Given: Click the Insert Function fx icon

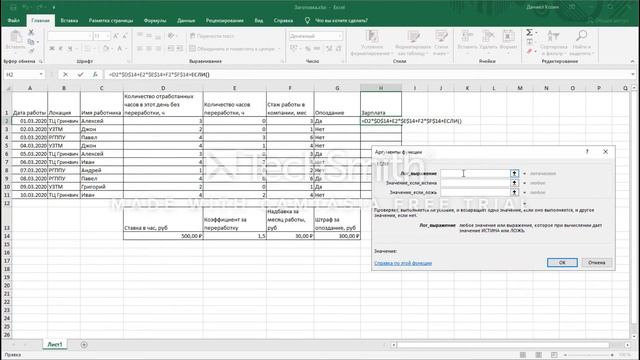Looking at the screenshot, I should 95,74.
